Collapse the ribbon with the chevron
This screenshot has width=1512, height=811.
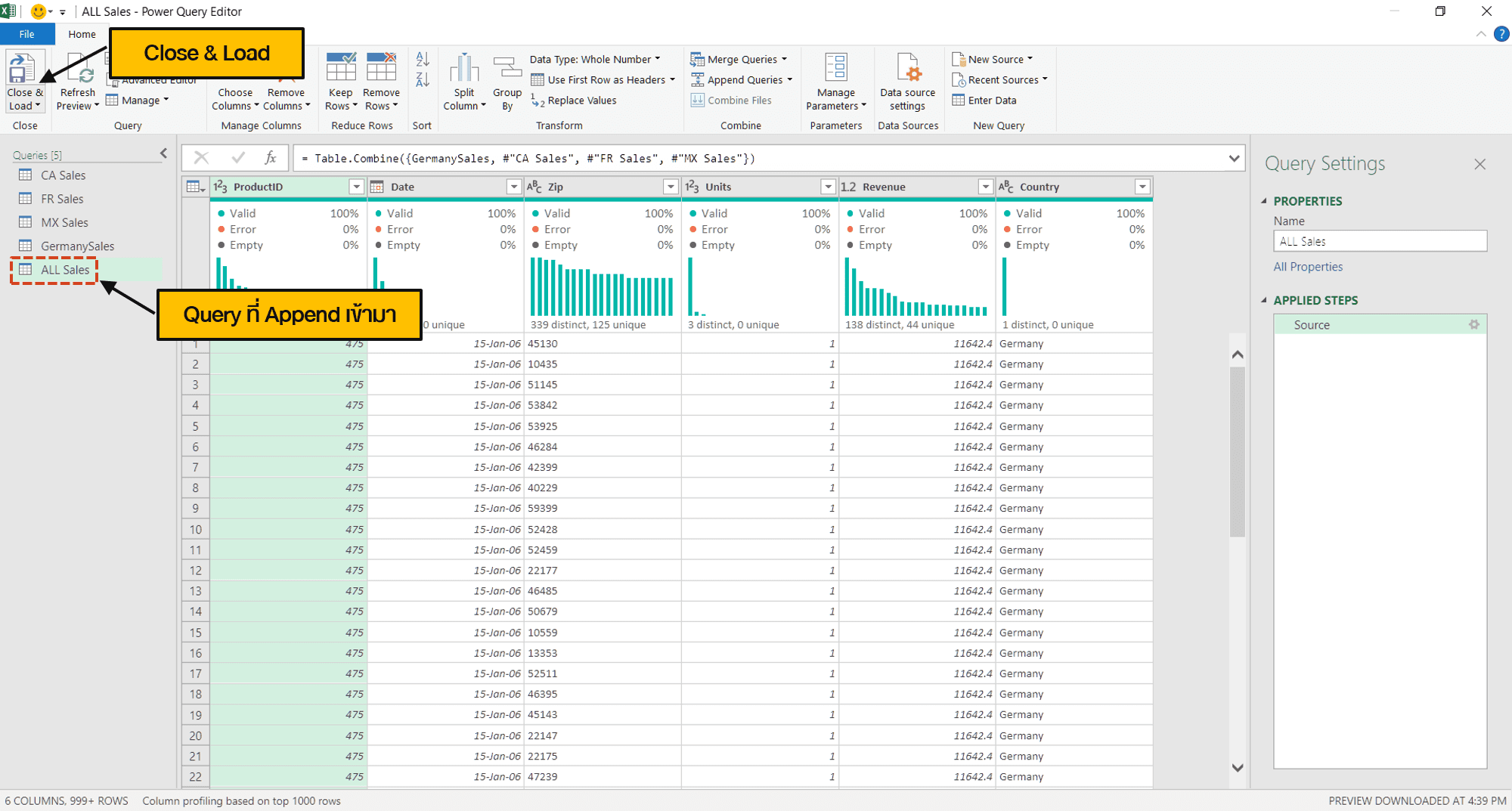(1479, 33)
